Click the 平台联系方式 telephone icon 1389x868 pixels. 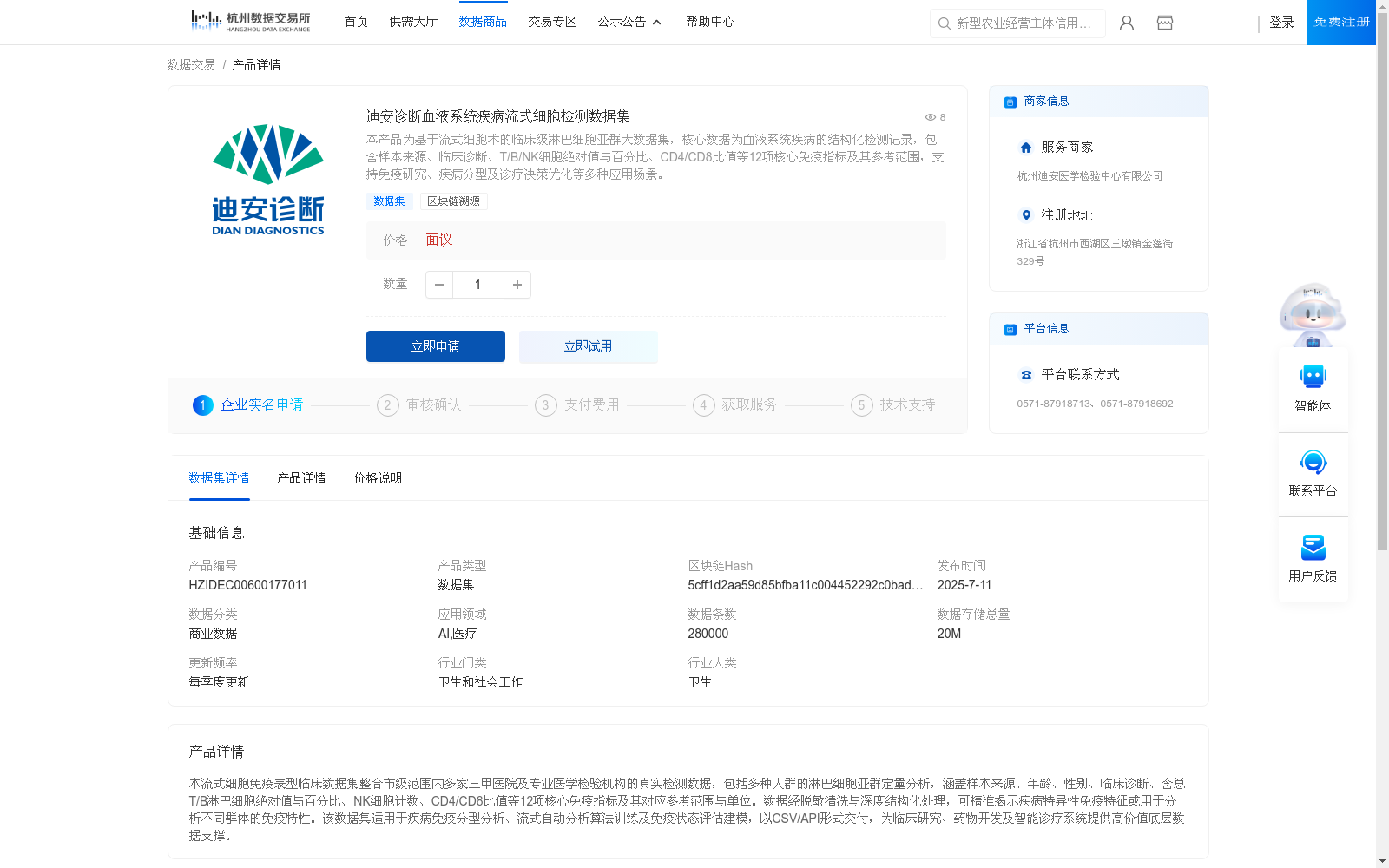point(1026,375)
